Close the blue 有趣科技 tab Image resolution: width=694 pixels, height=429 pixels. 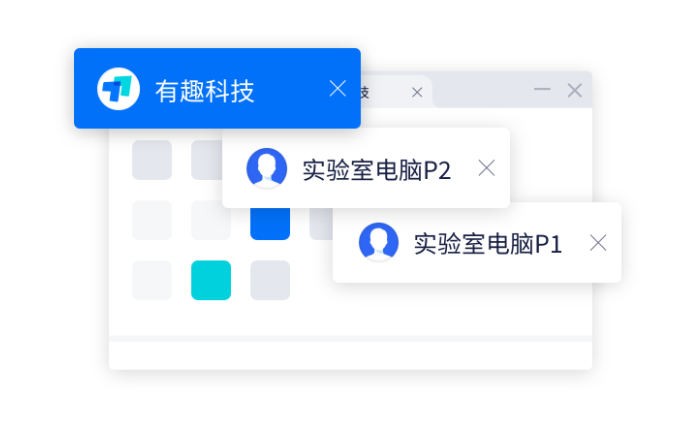(x=338, y=89)
